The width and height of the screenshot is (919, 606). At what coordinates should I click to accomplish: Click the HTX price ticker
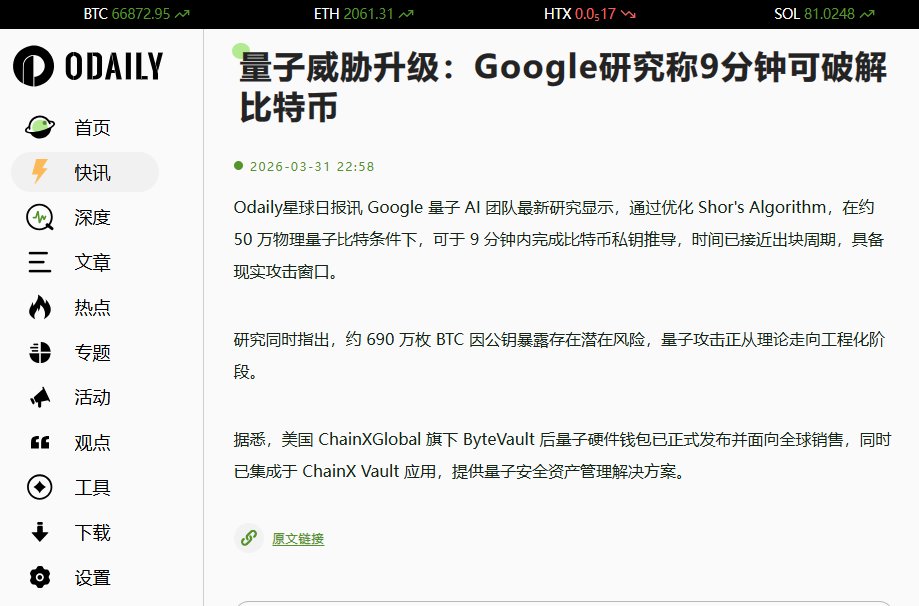coord(590,14)
